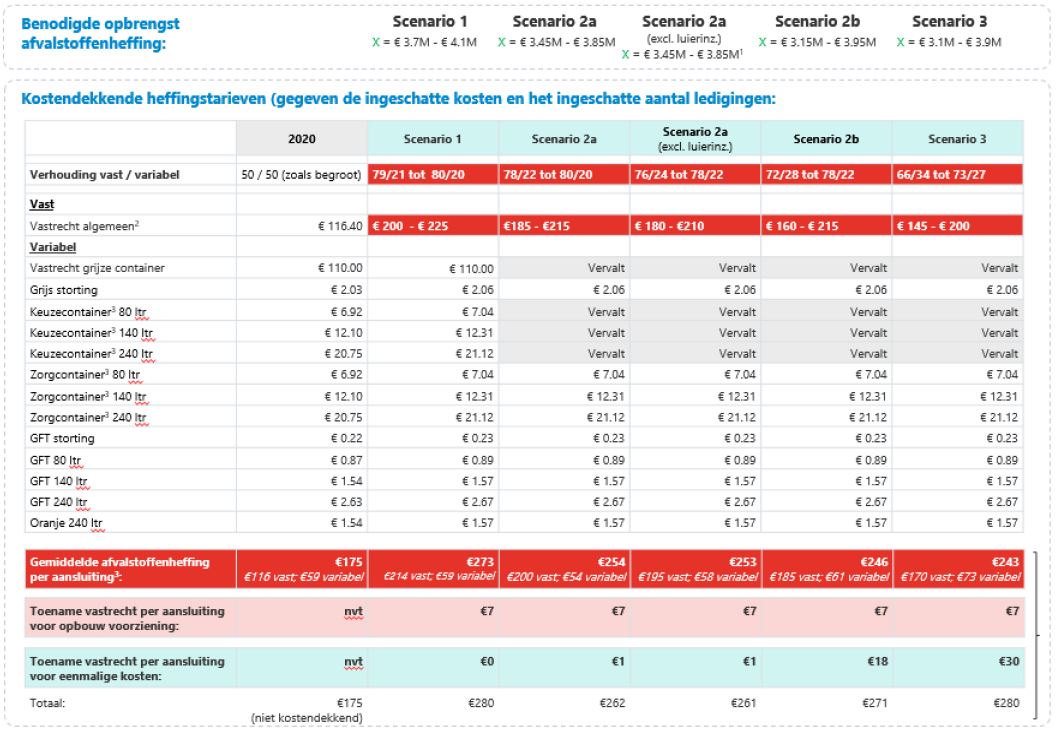Click the 'Oranje 240 ltr' row label
The image size is (1056, 731).
[68, 523]
